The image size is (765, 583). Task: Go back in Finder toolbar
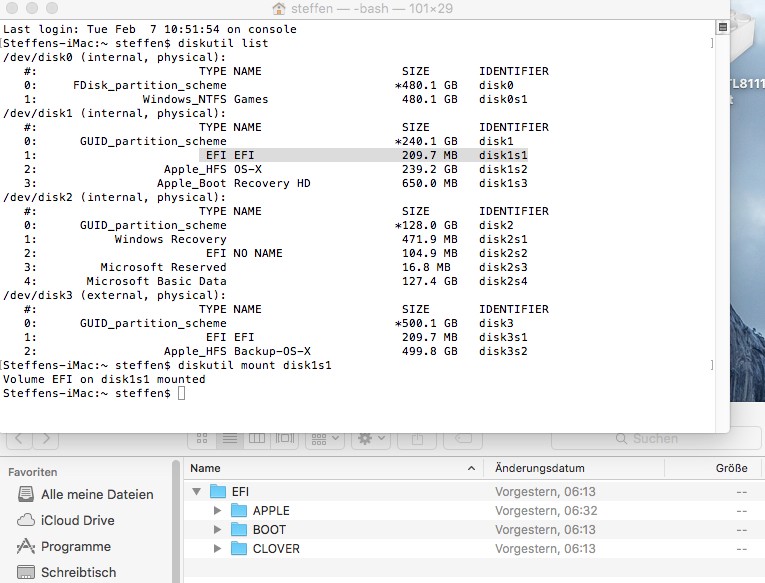(19, 439)
